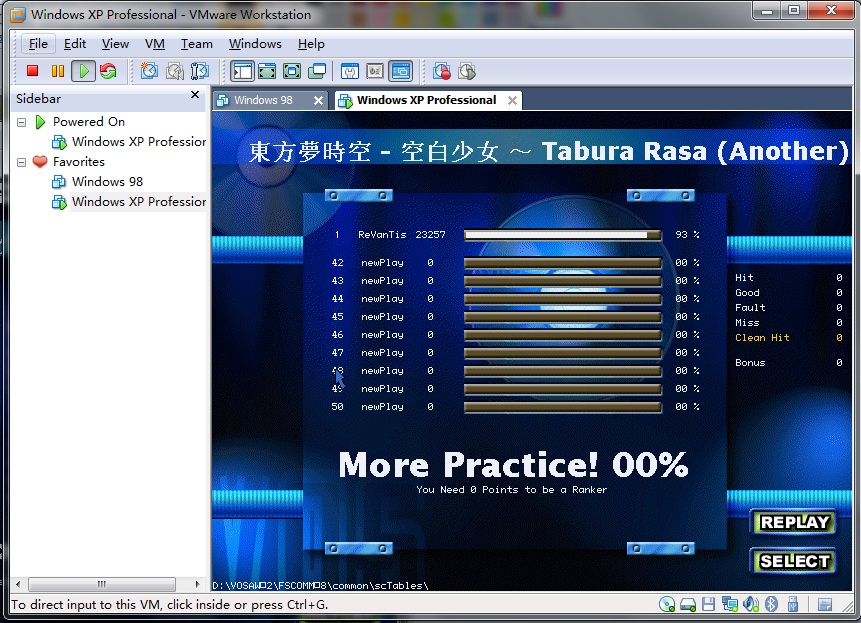861x623 pixels.
Task: Collapse the Favorites tree group
Action: tap(21, 162)
